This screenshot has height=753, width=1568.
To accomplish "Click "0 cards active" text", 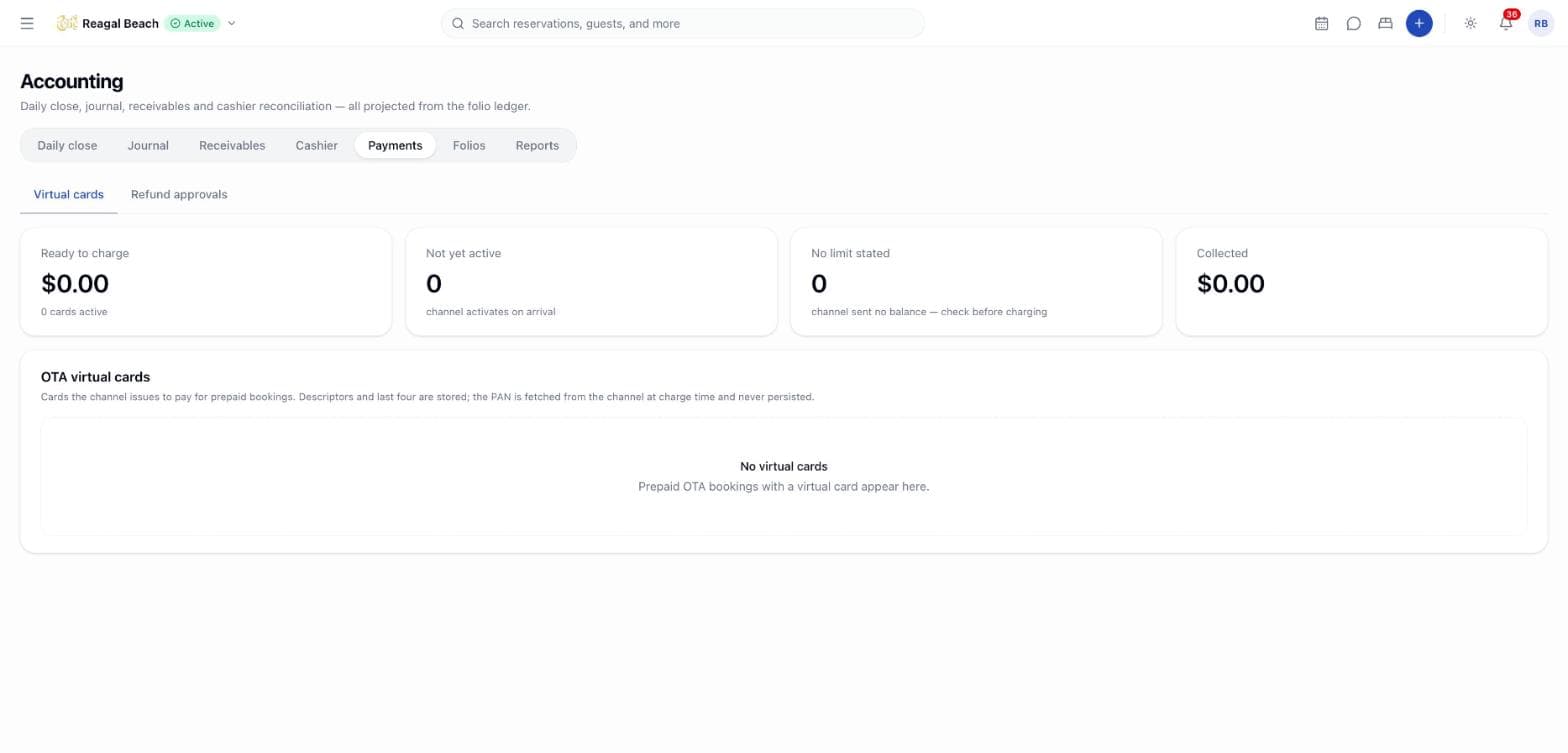I will tap(74, 312).
